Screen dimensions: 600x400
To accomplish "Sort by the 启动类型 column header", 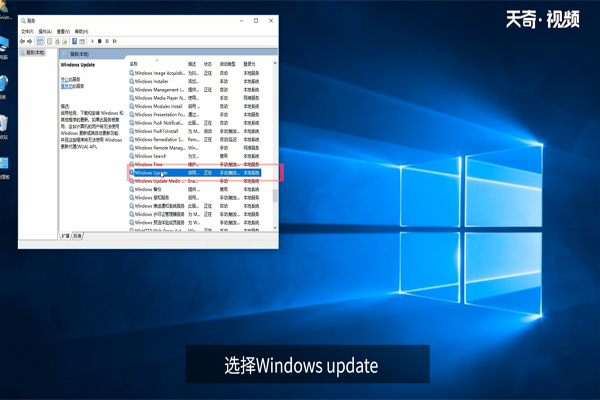I will (x=229, y=64).
